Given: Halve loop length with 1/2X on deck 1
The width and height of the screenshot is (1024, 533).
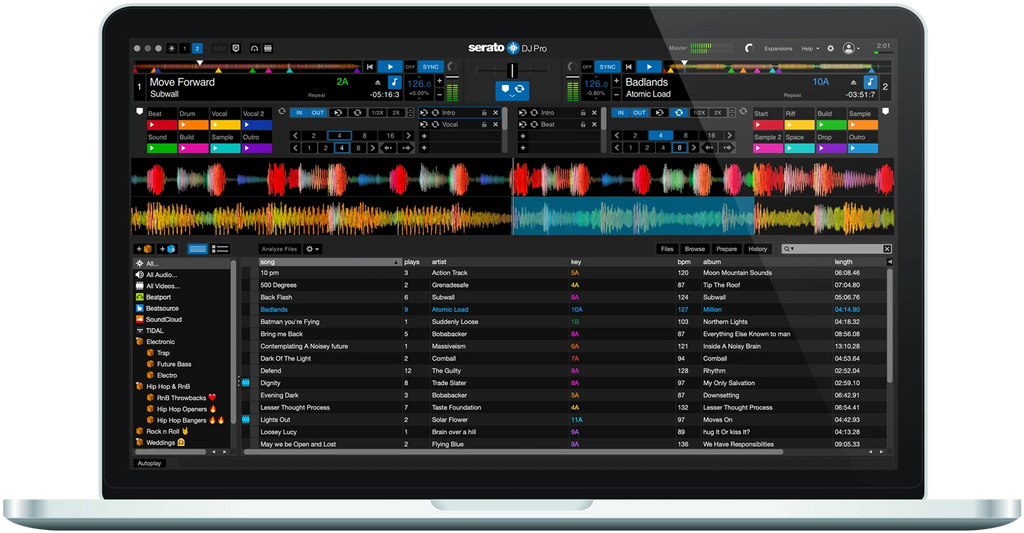Looking at the screenshot, I should (x=377, y=112).
